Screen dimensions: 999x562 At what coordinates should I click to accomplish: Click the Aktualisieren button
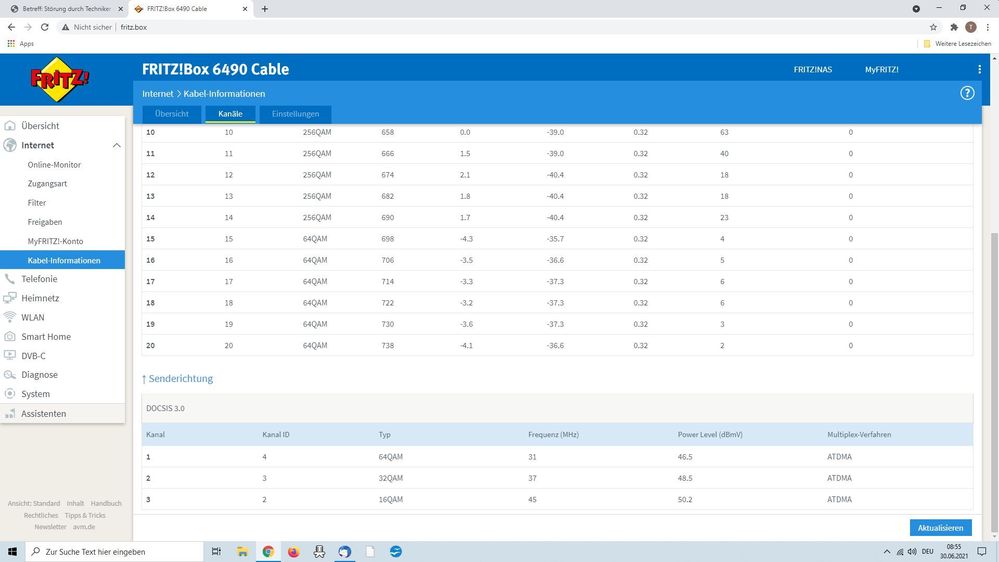[940, 528]
